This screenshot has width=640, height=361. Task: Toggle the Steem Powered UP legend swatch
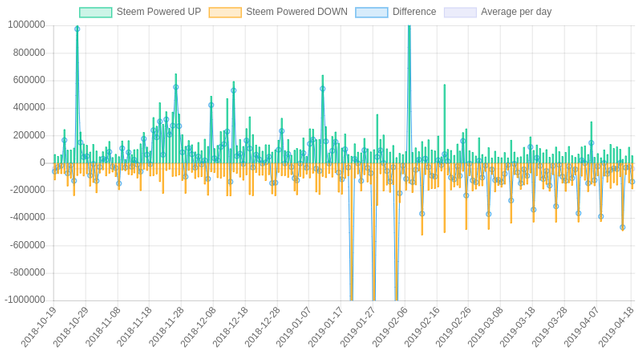pos(96,12)
